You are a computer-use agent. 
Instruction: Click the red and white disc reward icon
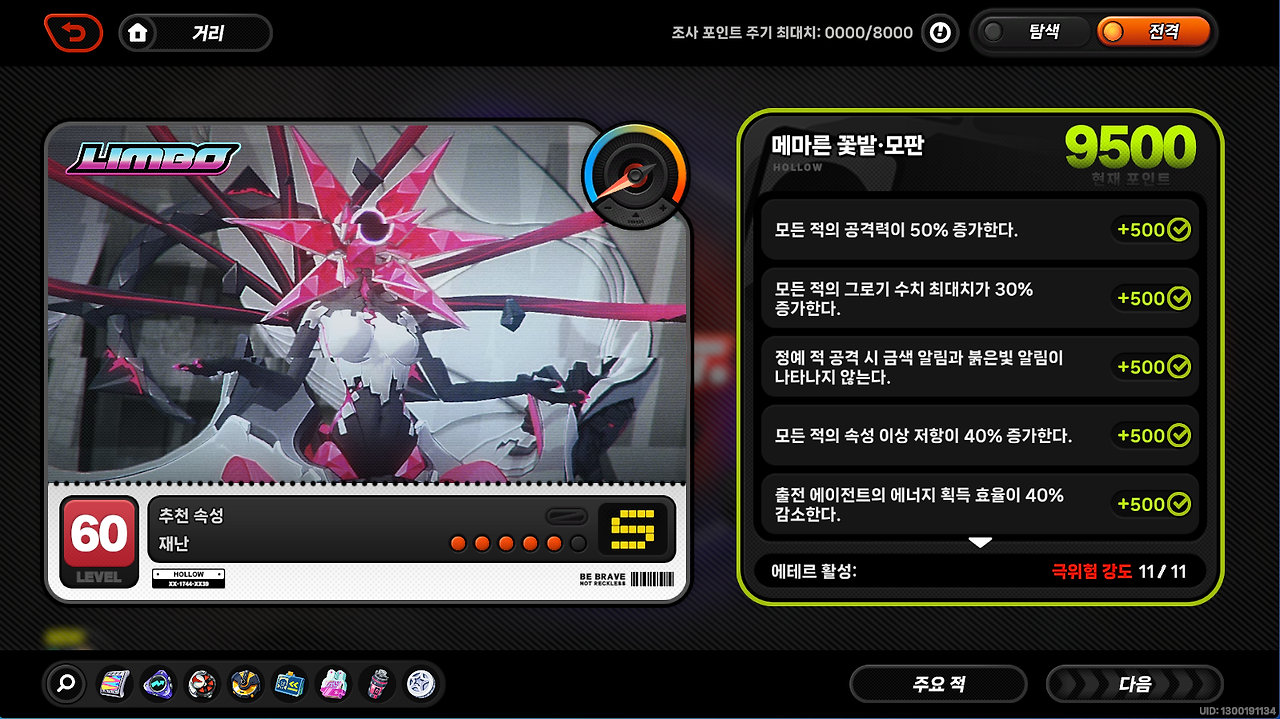pyautogui.click(x=202, y=684)
